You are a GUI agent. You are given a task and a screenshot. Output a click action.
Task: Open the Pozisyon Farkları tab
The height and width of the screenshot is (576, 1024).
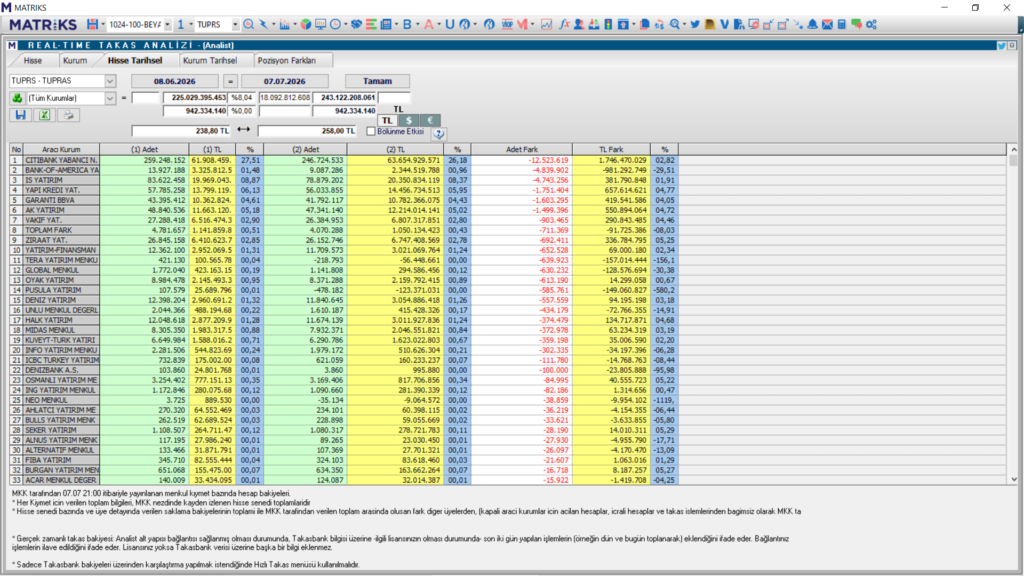coord(287,60)
